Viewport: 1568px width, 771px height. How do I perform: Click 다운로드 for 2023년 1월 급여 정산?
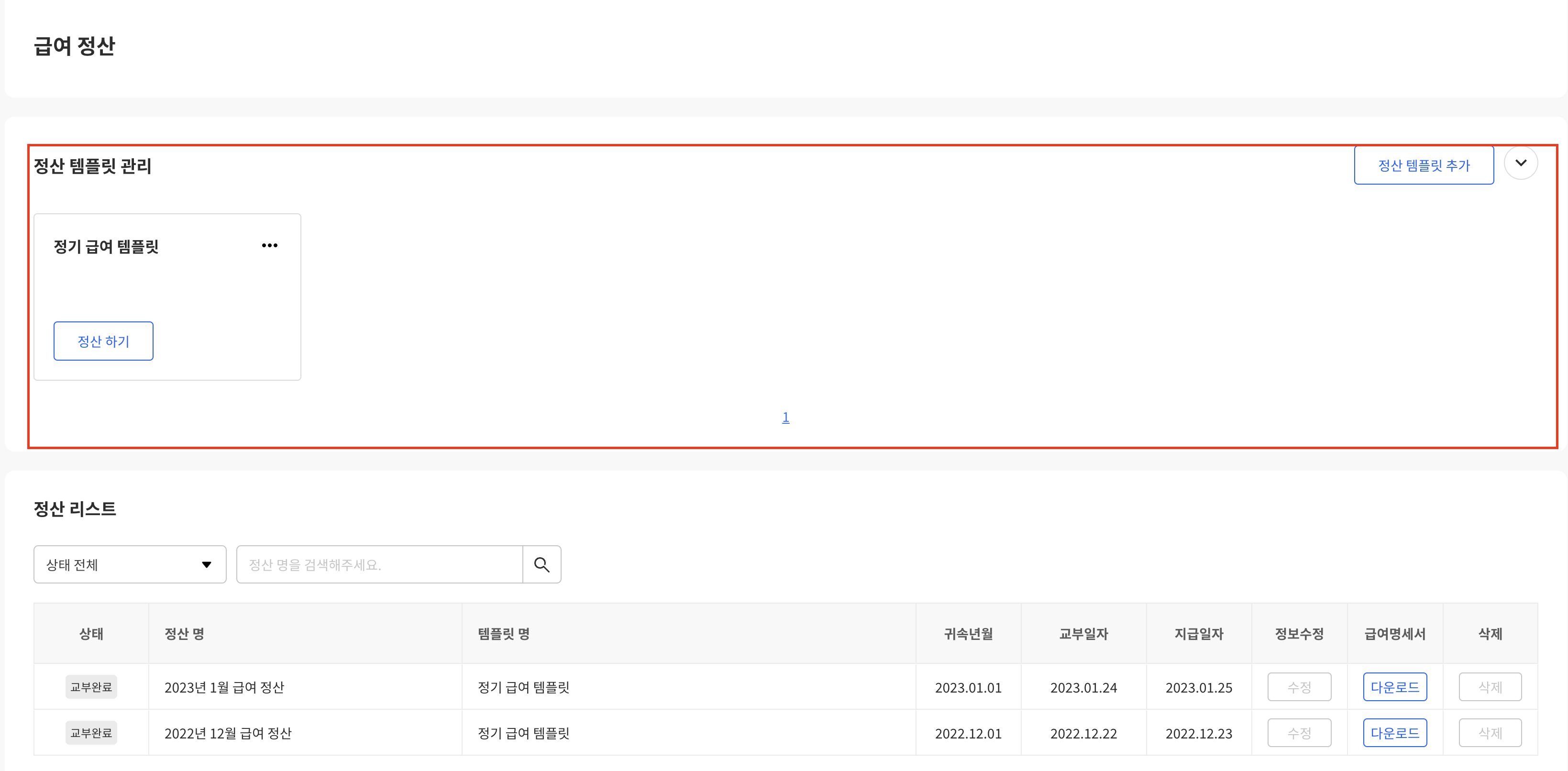[1395, 687]
